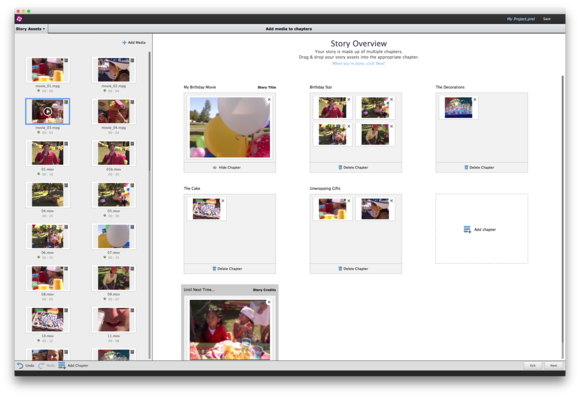The height and width of the screenshot is (397, 580).
Task: Select the 11.mov face close-up thumbnail
Action: point(114,319)
